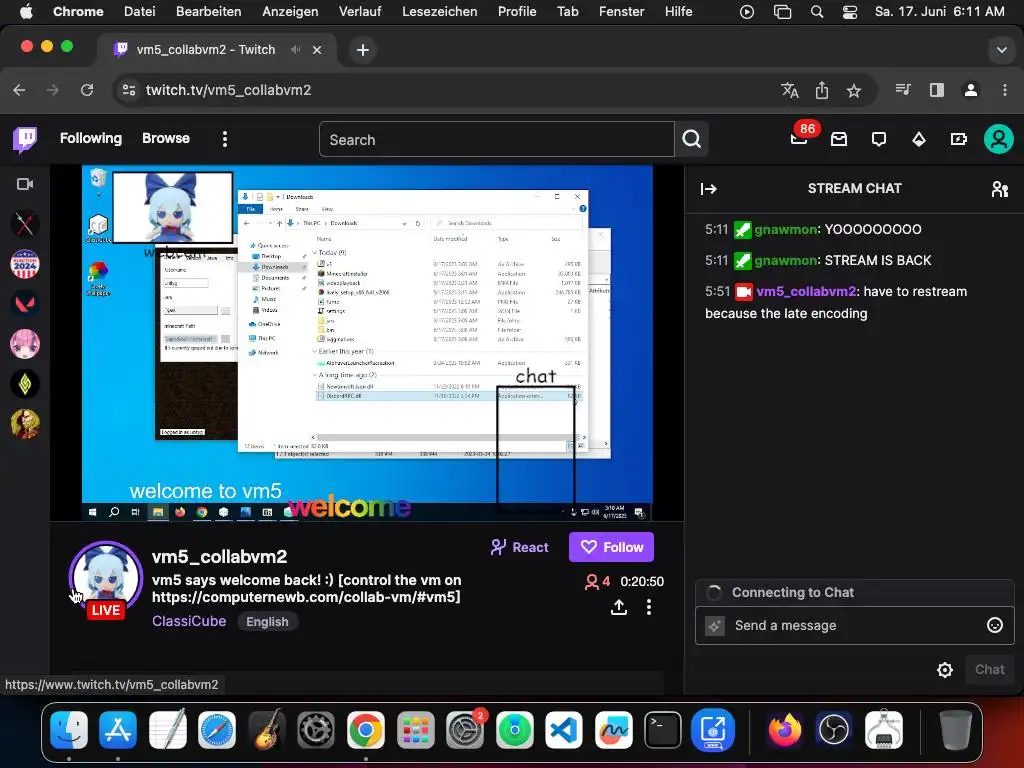Image resolution: width=1024 pixels, height=768 pixels.
Task: Open the Election 2024 sidebar channel
Action: [x=25, y=264]
